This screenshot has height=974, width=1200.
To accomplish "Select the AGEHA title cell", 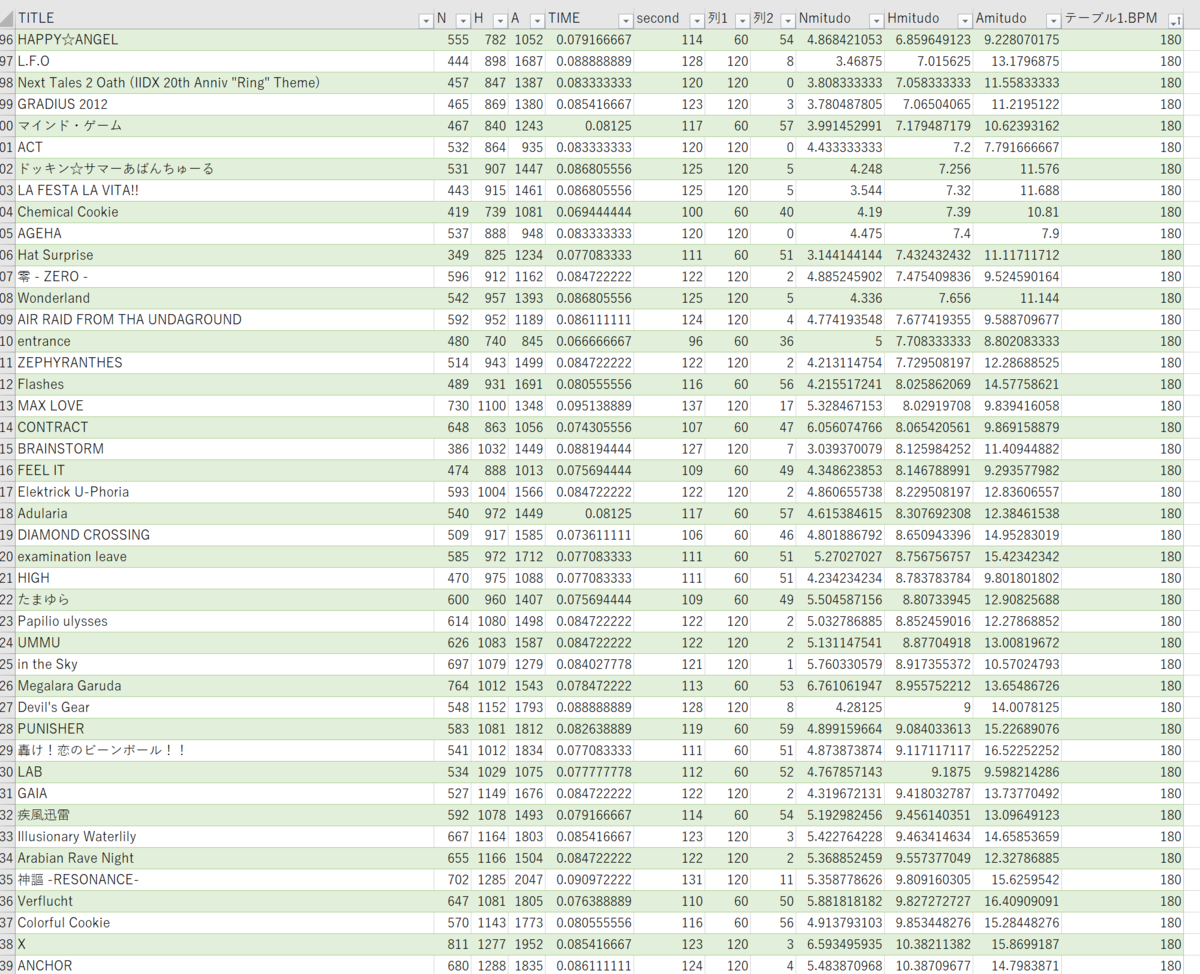I will click(x=224, y=233).
